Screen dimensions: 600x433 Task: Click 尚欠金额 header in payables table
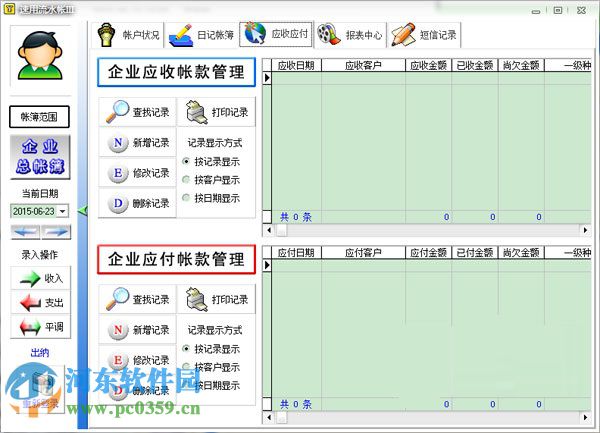(521, 252)
